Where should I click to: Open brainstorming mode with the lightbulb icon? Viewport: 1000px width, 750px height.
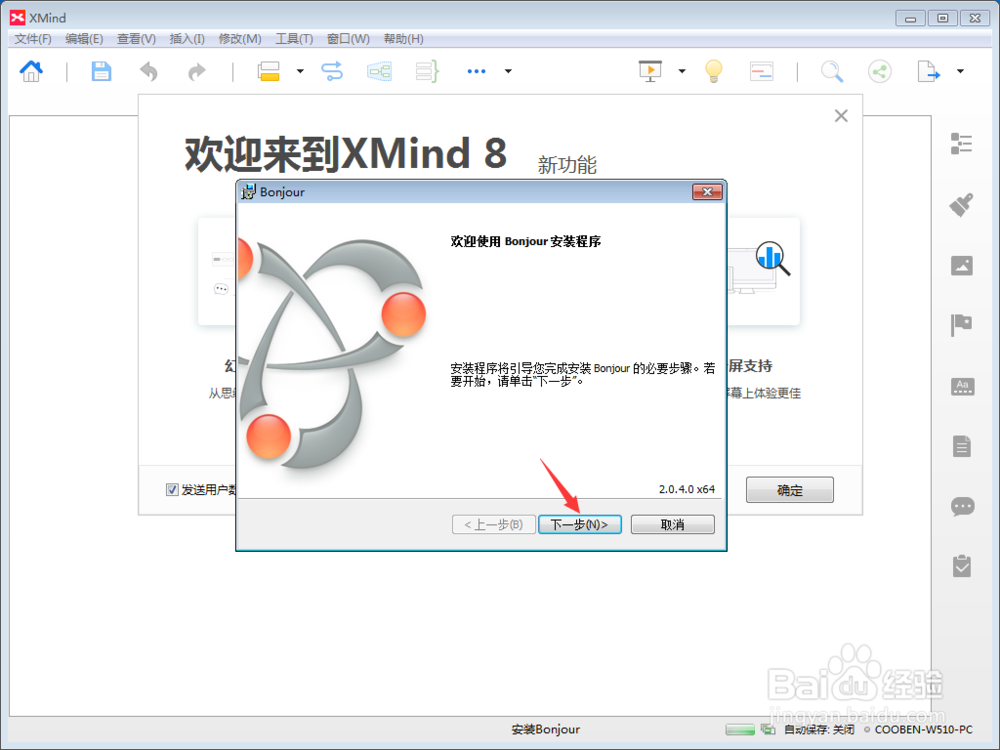[x=714, y=71]
